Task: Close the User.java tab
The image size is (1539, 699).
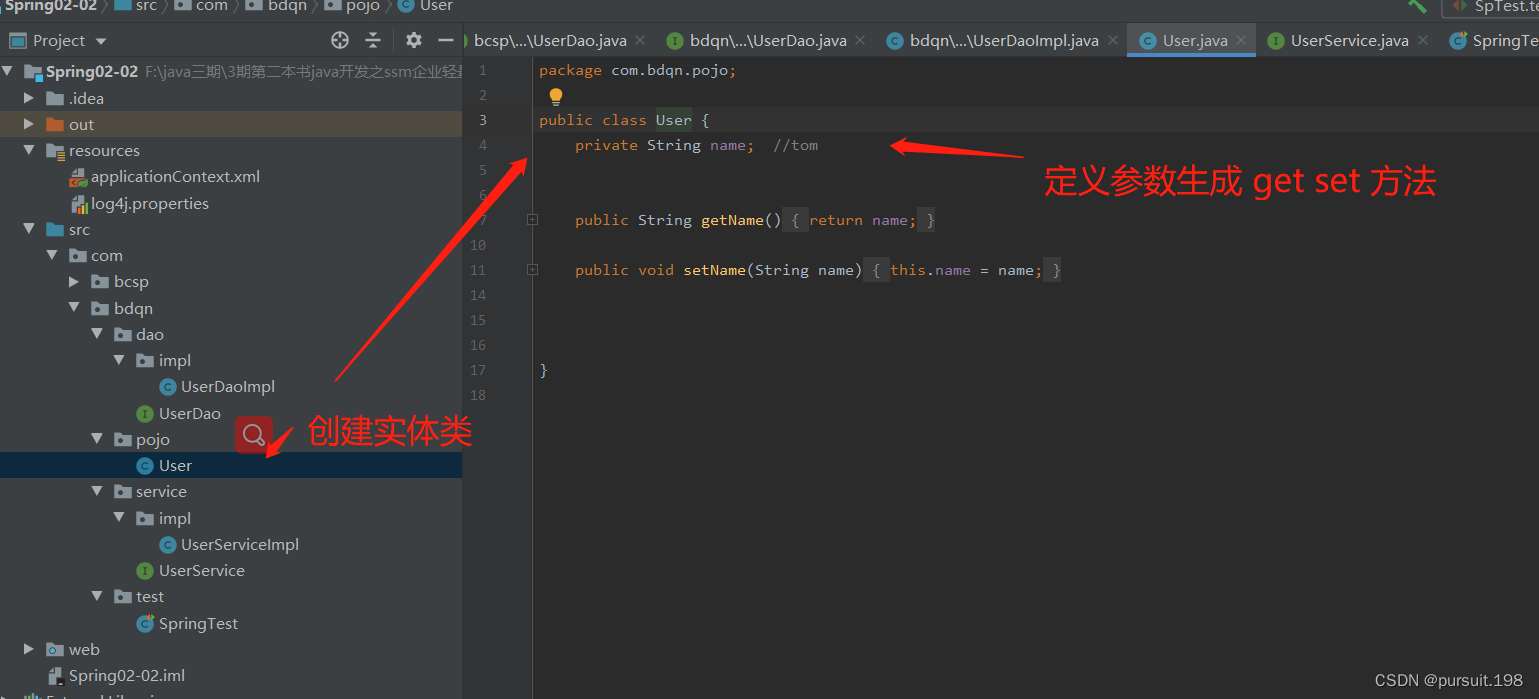Action: (1241, 40)
